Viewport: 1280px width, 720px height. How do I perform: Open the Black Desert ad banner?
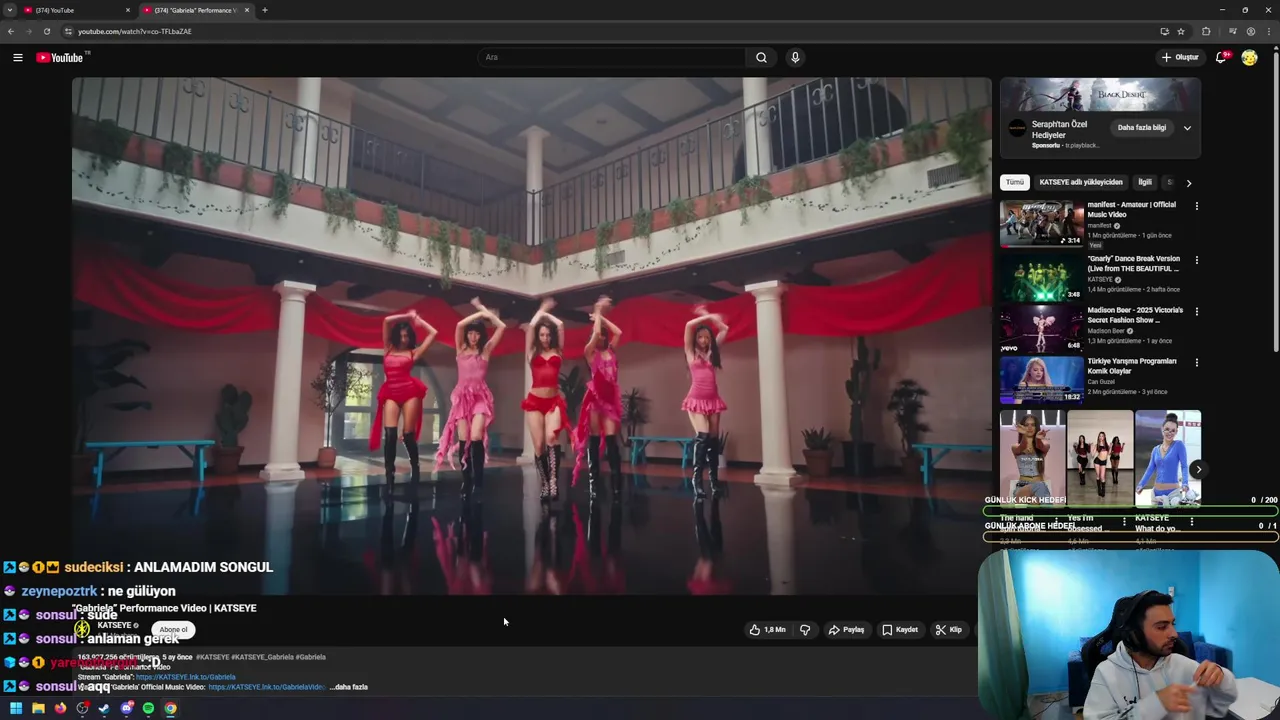[x=1100, y=96]
